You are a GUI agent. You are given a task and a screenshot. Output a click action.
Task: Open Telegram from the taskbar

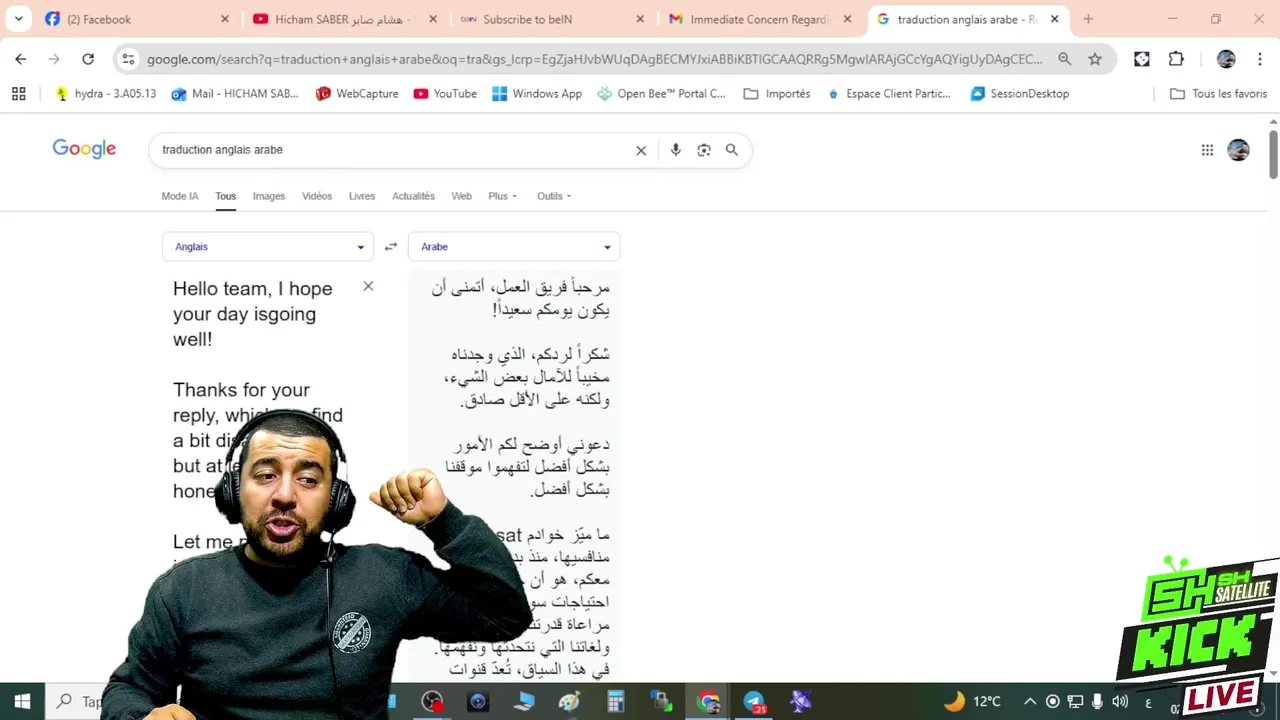point(754,701)
